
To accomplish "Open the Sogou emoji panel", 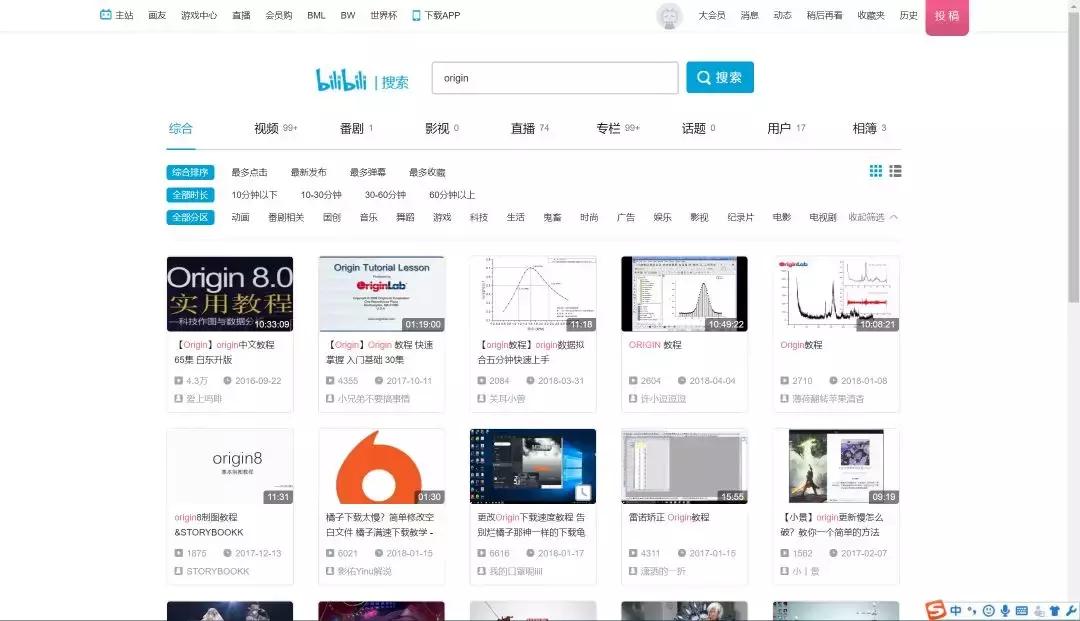I will coord(988,610).
